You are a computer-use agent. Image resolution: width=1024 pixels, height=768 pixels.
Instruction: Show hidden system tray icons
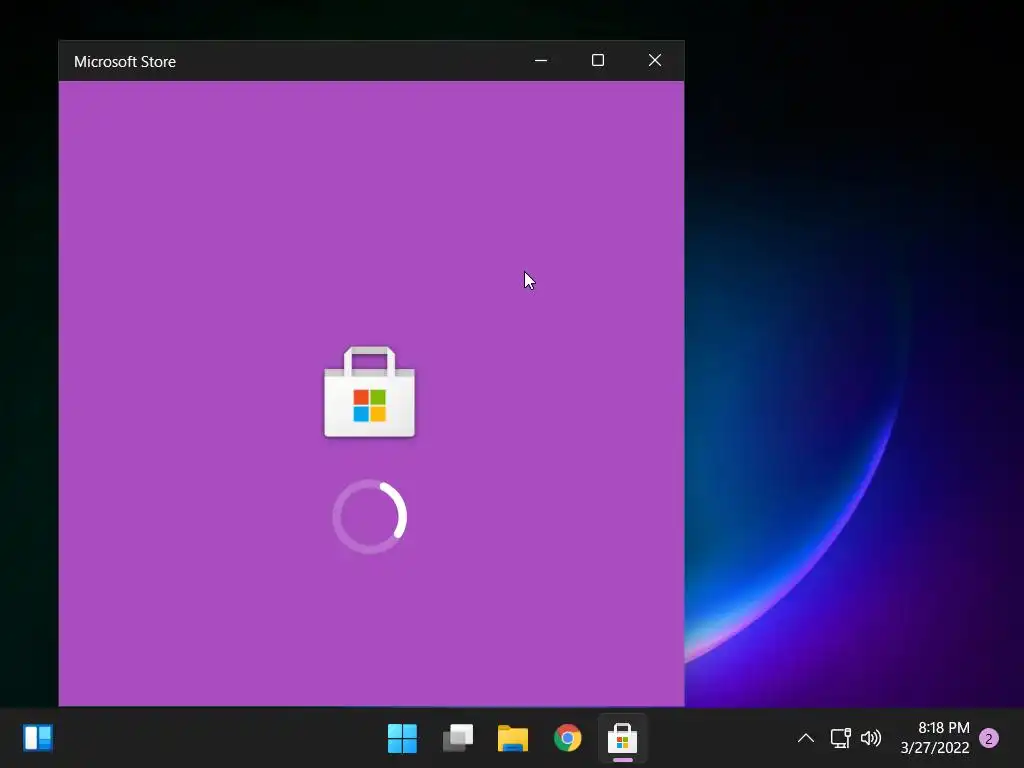point(806,738)
